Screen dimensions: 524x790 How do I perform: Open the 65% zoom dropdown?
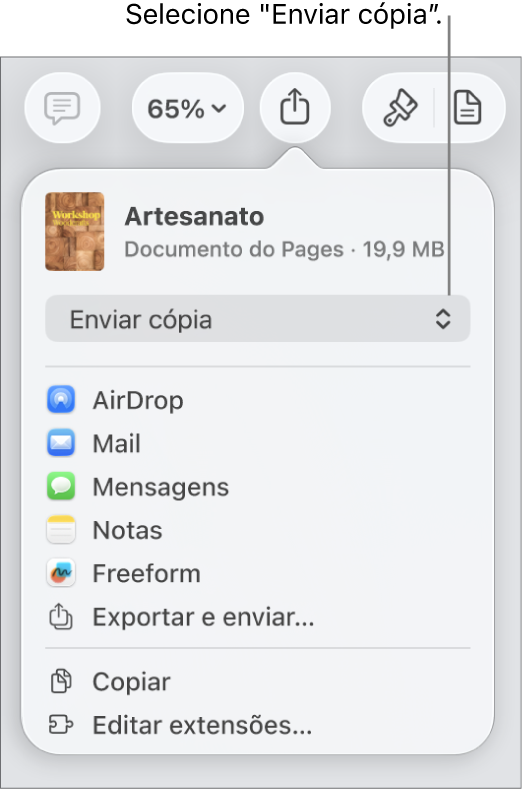tap(187, 108)
